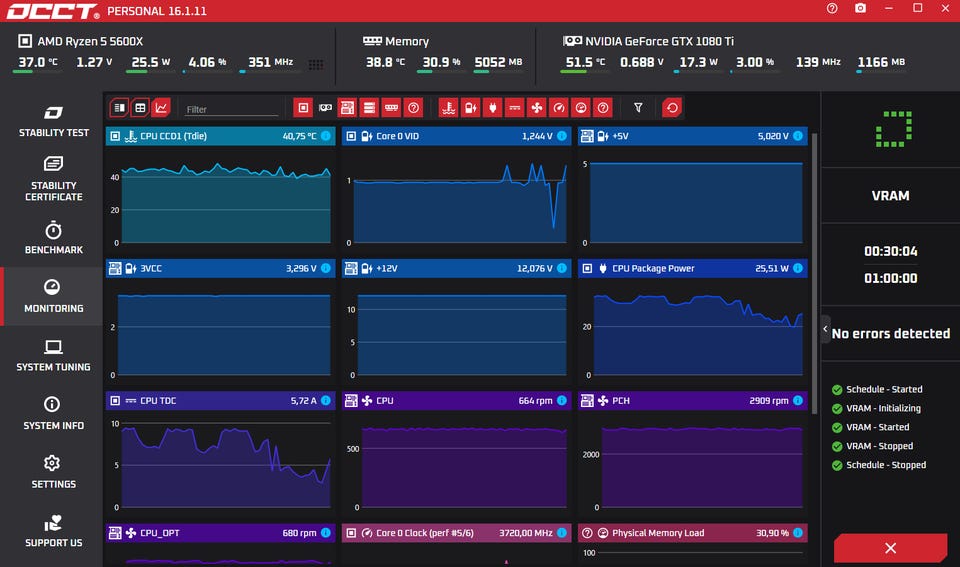The image size is (960, 567).
Task: Switch to the graph view layout
Action: click(x=161, y=108)
